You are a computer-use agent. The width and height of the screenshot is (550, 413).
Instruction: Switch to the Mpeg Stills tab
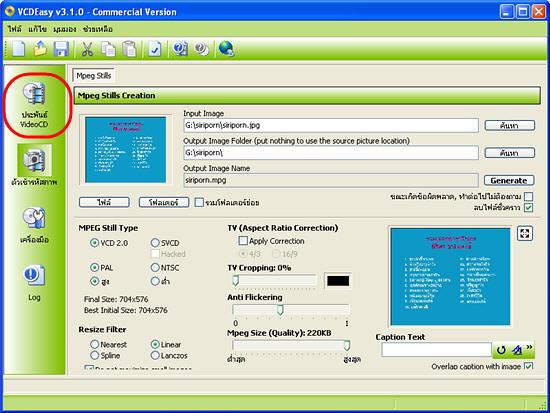coord(93,75)
